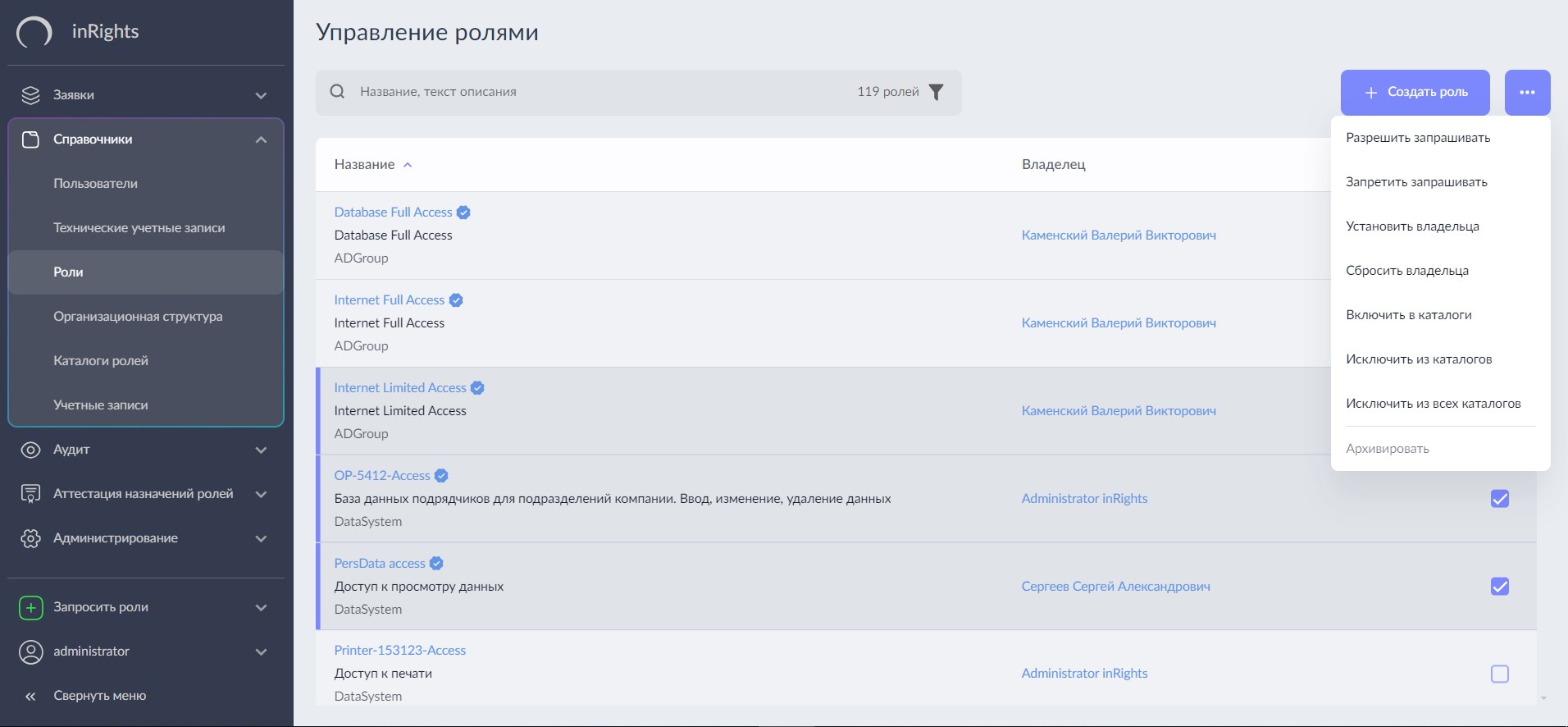Click the Аудит eye icon in sidebar

click(30, 450)
